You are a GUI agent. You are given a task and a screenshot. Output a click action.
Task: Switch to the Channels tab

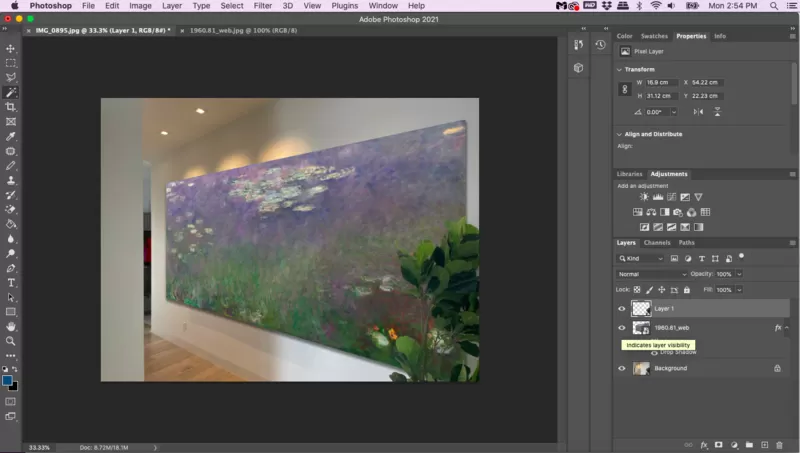coord(657,243)
